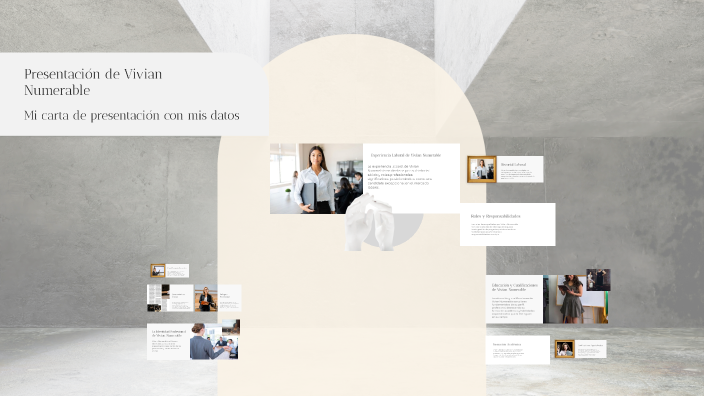This screenshot has height=396, width=704.
Task: Click gold-framed photo beside 'Historial Laboral'
Action: tap(482, 169)
